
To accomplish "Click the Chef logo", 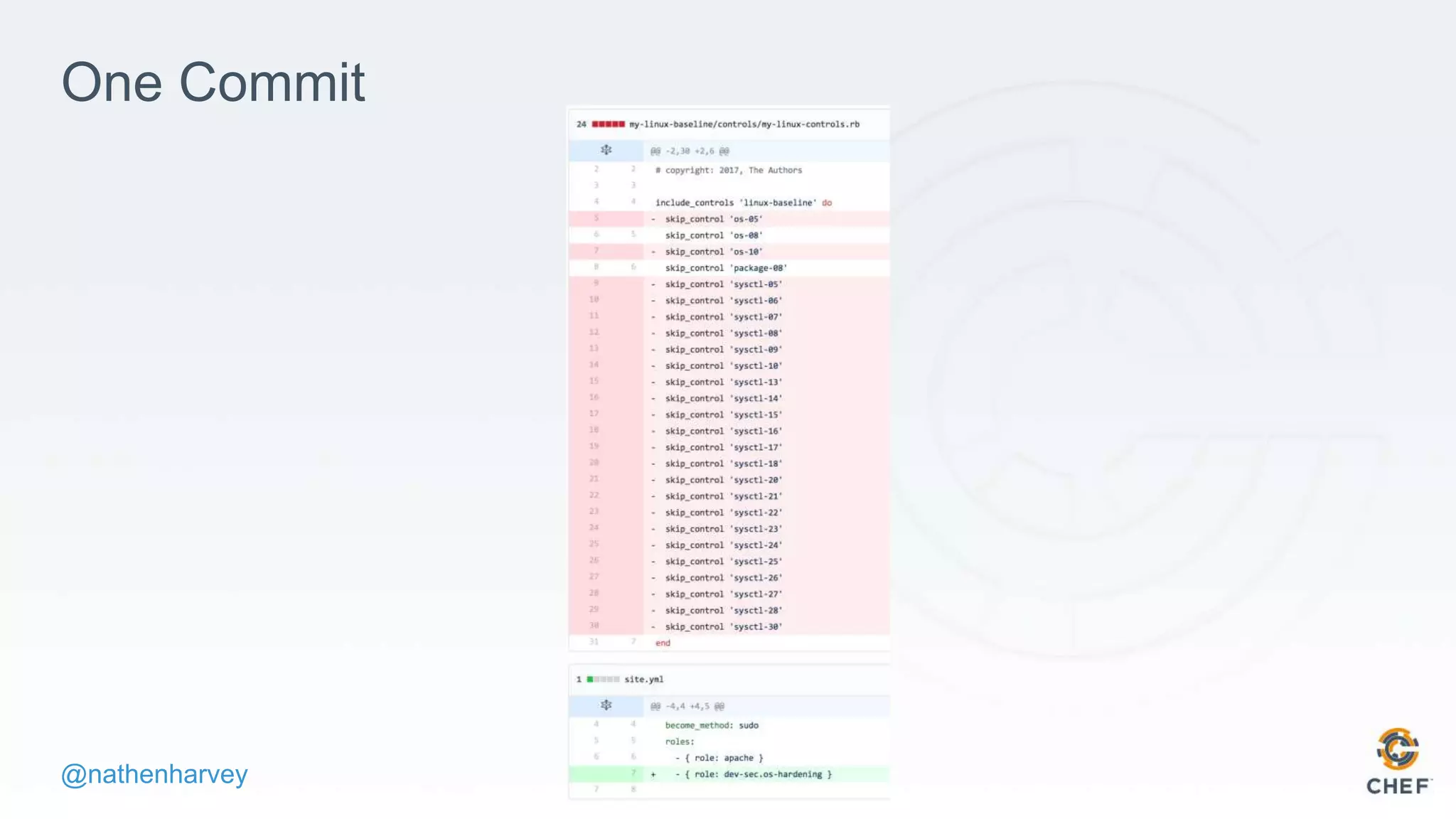I will point(1398,761).
